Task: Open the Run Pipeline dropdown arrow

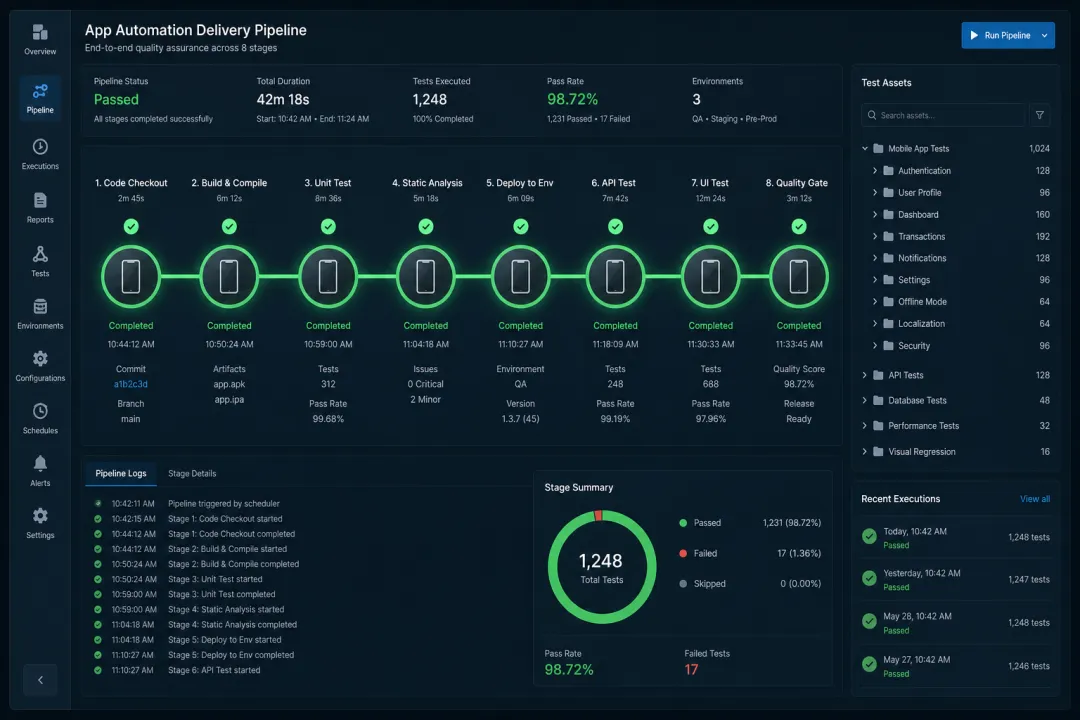Action: pos(1045,35)
